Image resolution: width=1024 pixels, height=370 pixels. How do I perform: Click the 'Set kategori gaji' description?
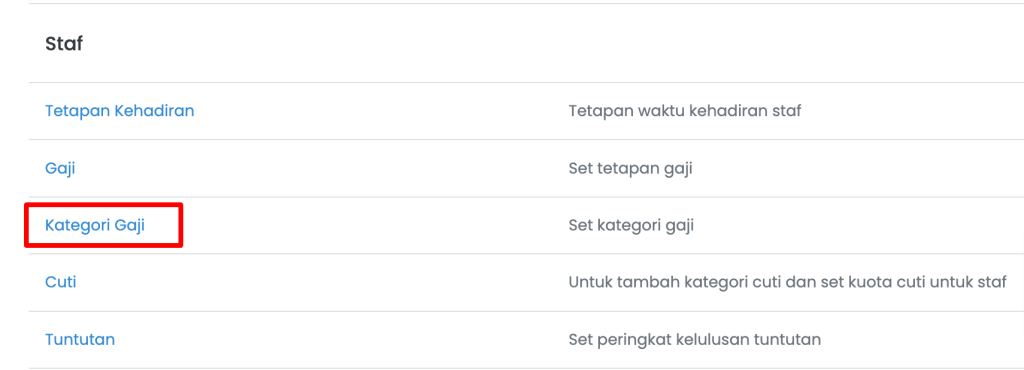tap(632, 226)
